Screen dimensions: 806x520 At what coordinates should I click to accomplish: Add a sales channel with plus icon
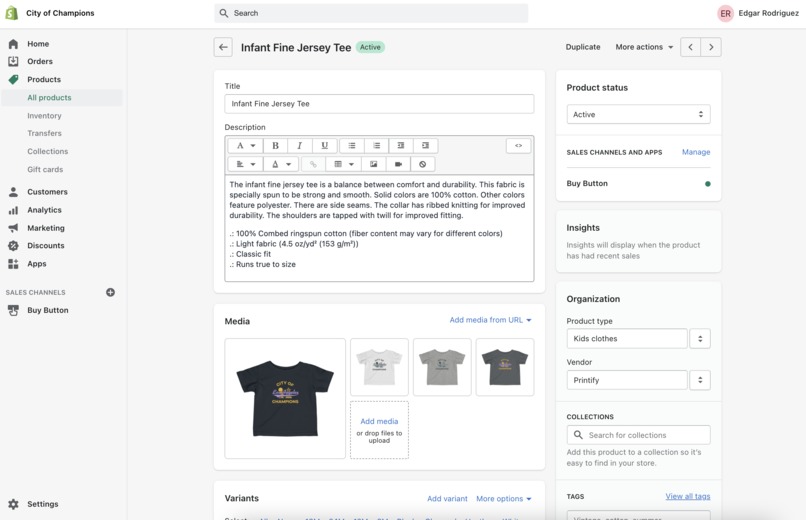(110, 292)
